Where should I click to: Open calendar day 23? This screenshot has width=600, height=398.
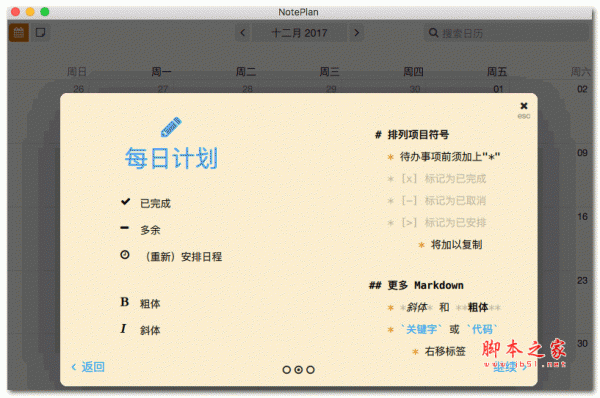pos(582,281)
